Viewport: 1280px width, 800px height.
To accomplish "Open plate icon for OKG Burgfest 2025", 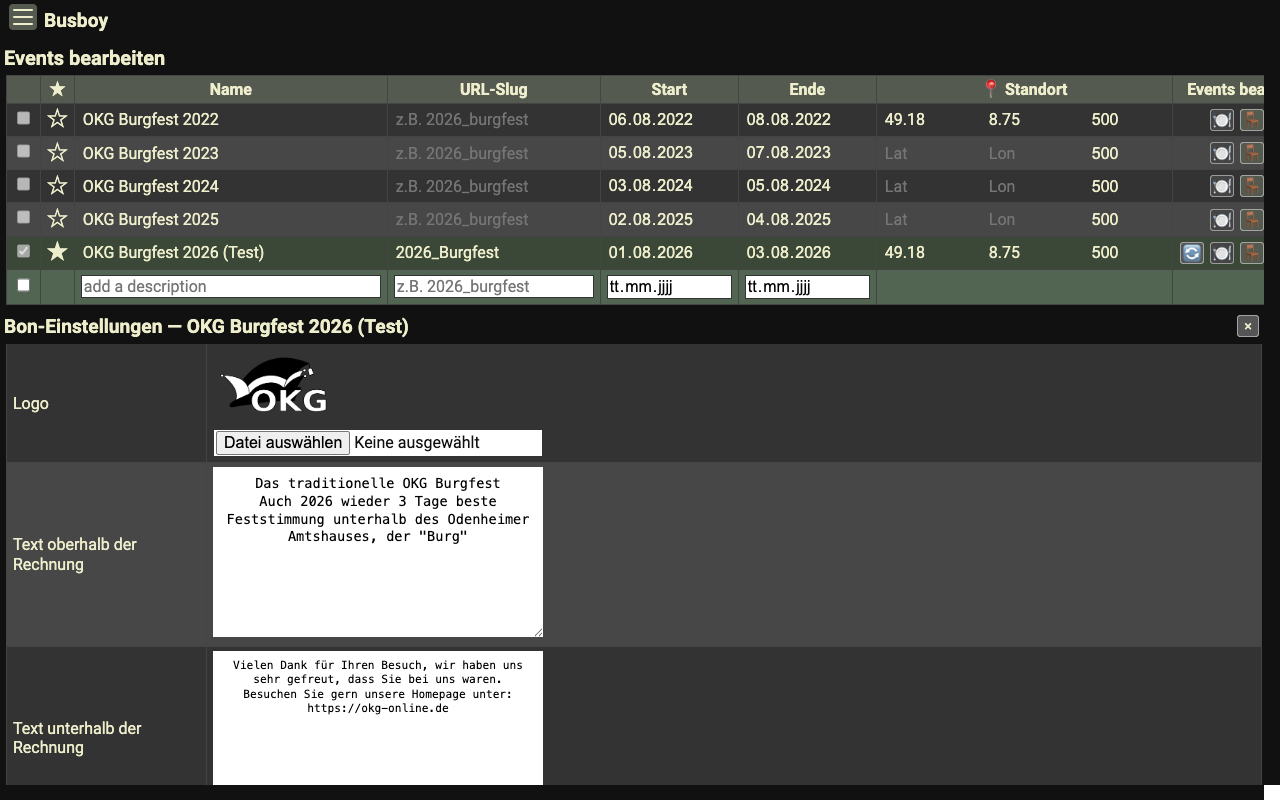I will pyautogui.click(x=1221, y=219).
